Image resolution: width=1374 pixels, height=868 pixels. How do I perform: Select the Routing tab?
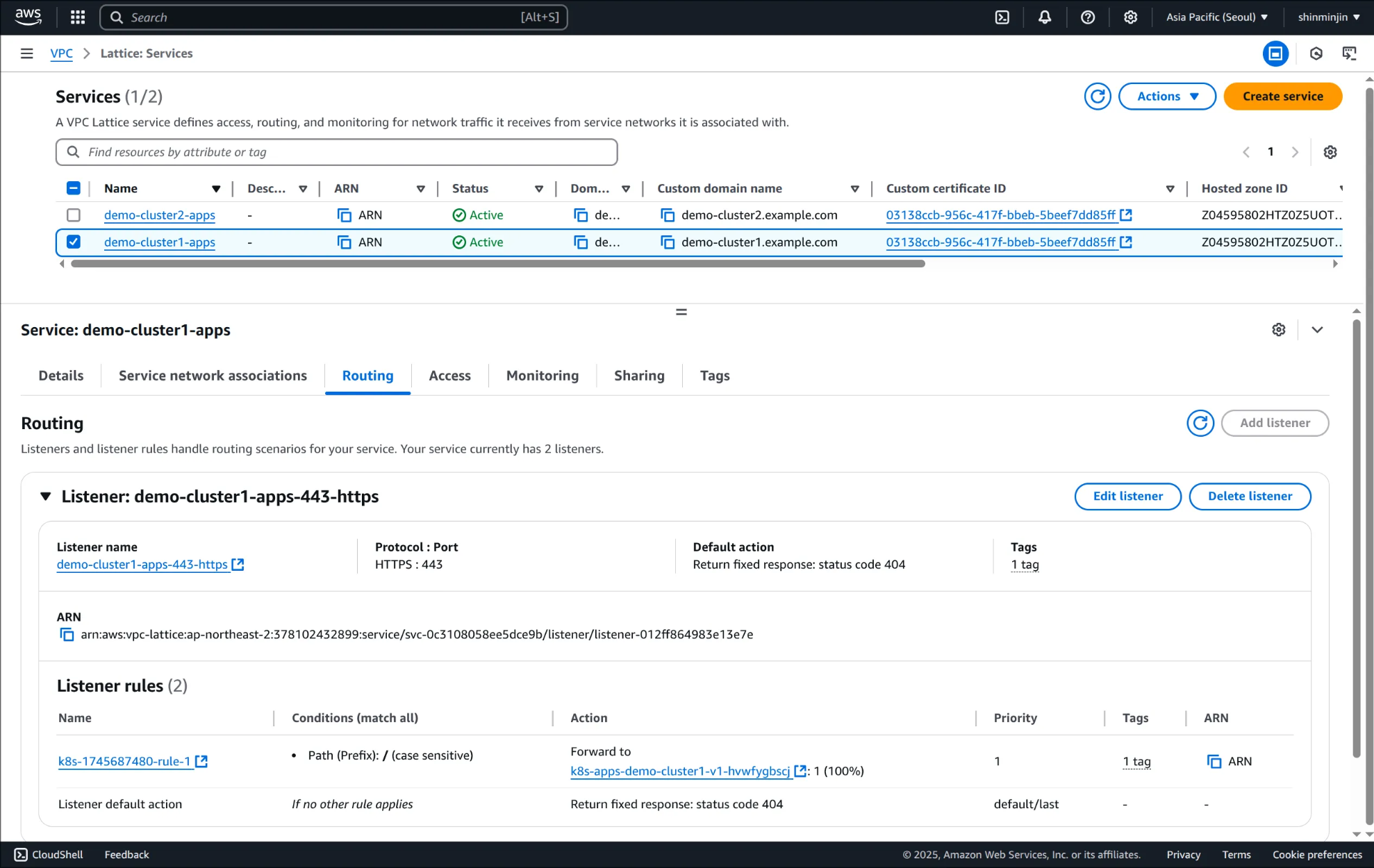point(367,376)
